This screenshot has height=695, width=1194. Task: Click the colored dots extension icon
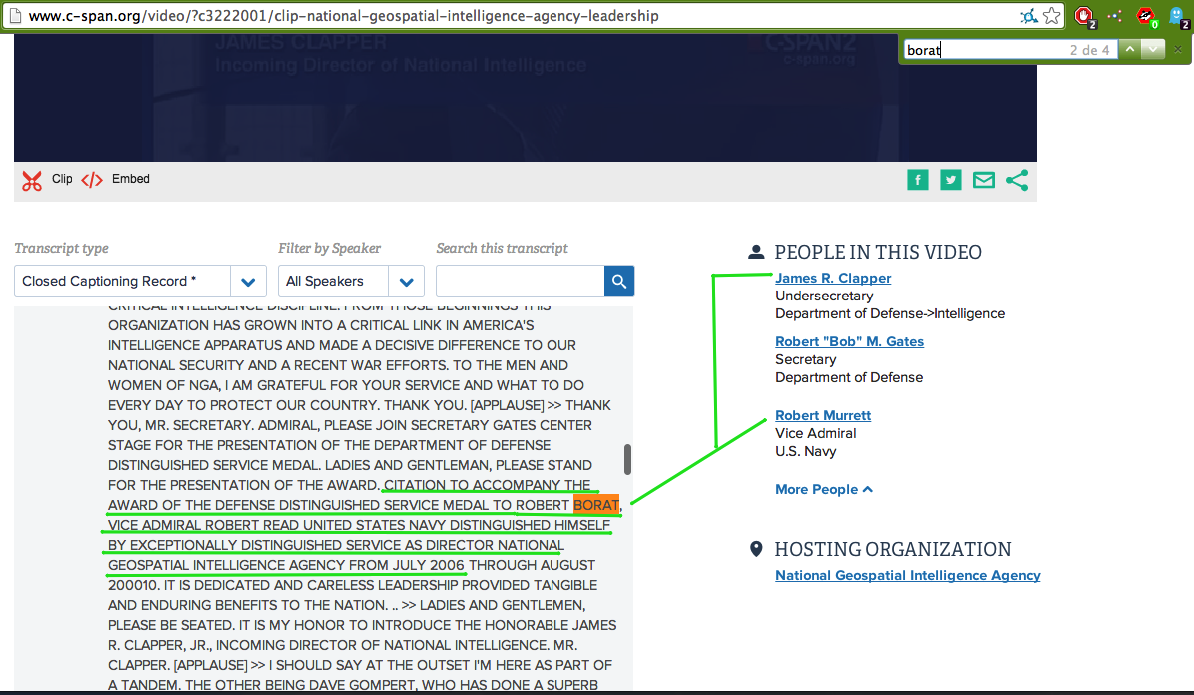[x=1115, y=16]
